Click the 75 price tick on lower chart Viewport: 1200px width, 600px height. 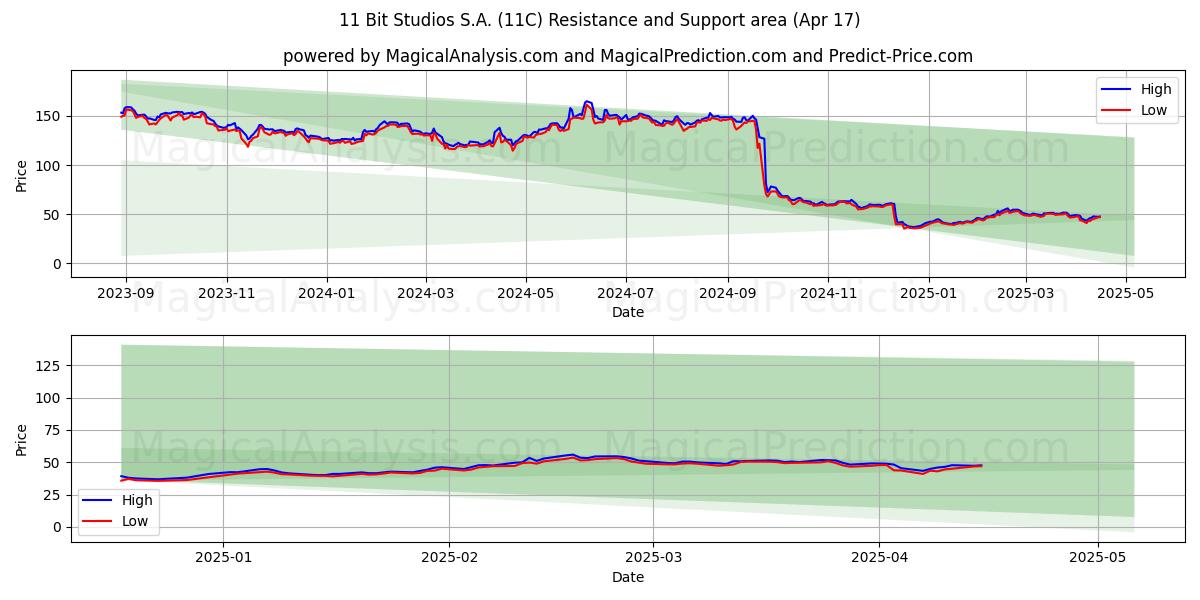click(x=54, y=431)
